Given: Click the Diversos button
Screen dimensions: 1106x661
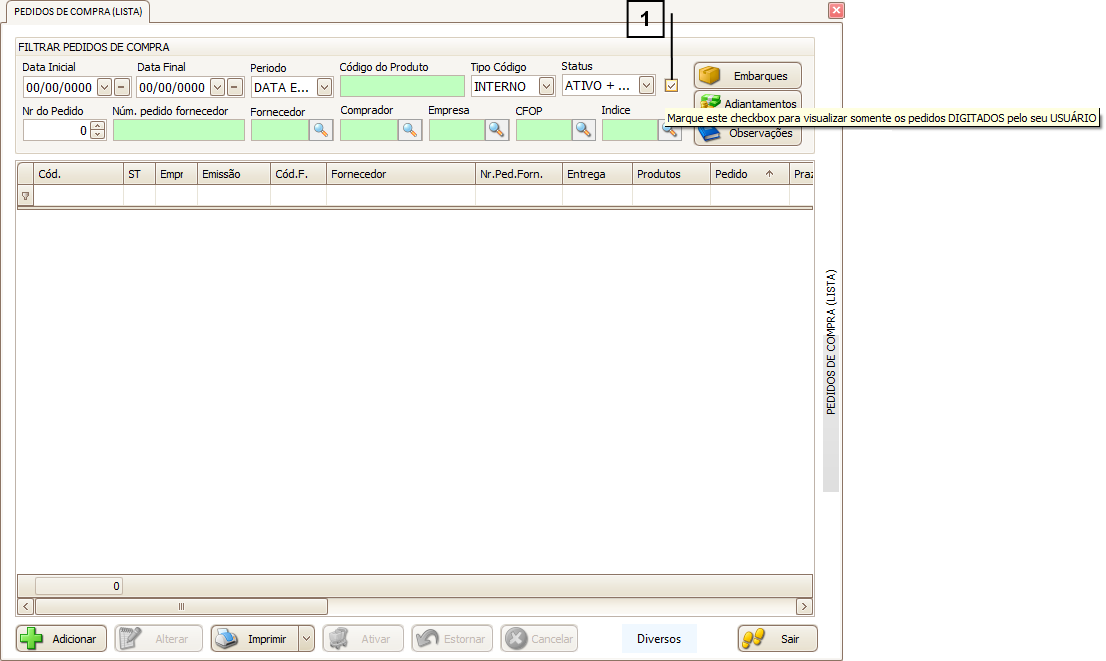Looking at the screenshot, I should pos(659,639).
